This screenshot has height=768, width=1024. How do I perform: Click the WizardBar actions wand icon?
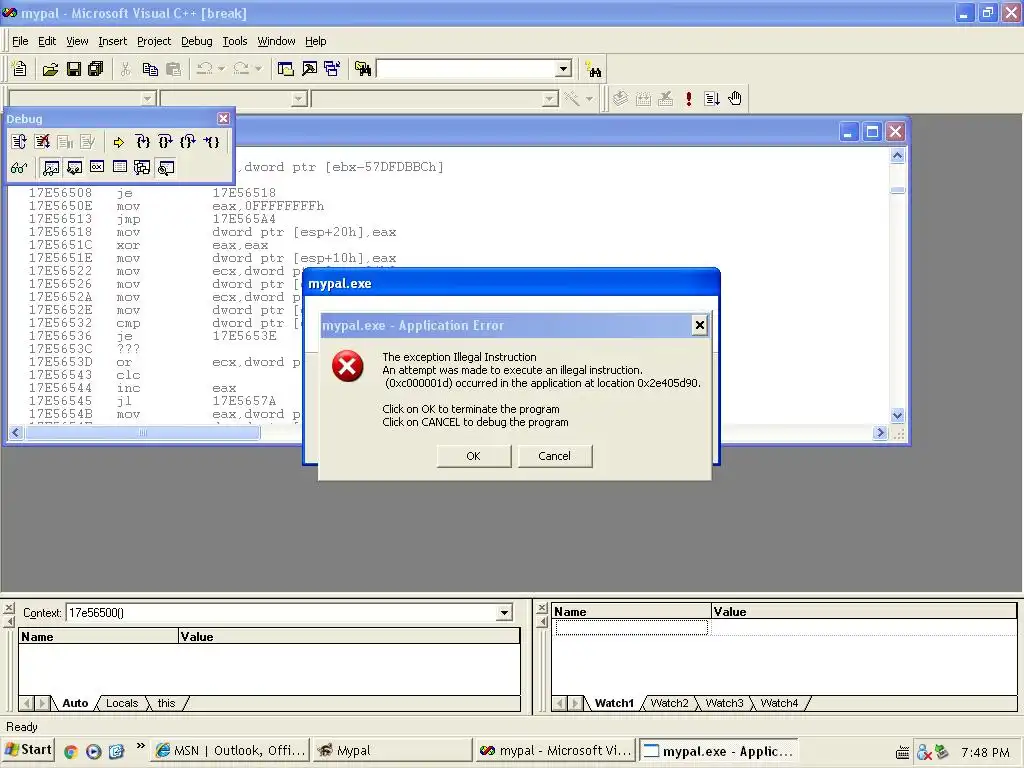point(572,99)
